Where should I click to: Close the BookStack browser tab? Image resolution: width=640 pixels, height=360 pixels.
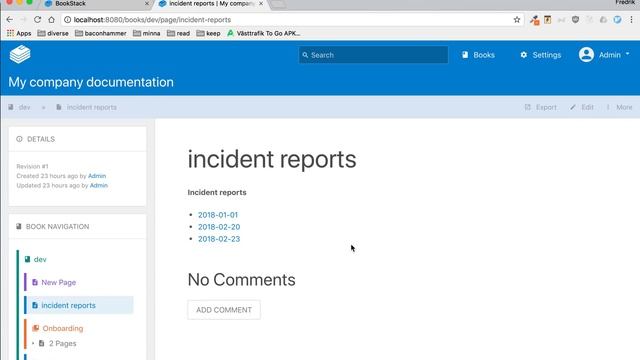[147, 4]
